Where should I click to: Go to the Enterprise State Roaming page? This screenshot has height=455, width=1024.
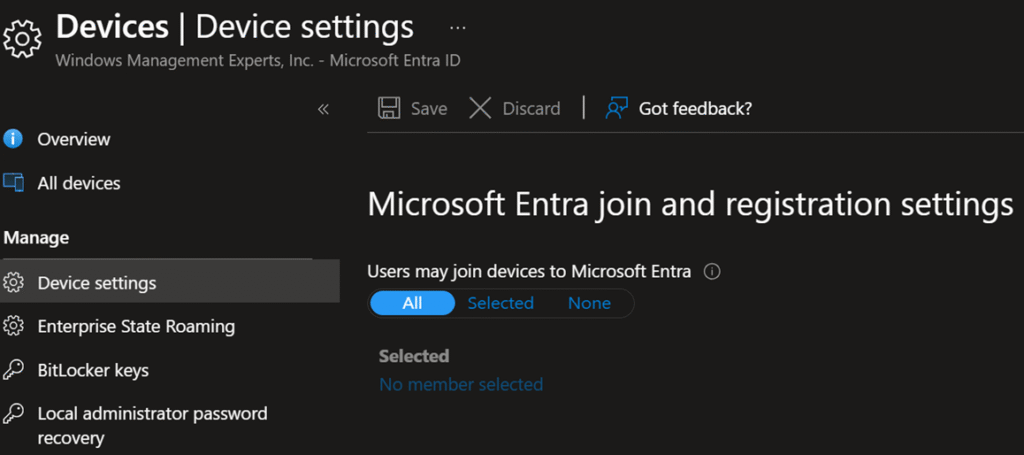tap(136, 326)
